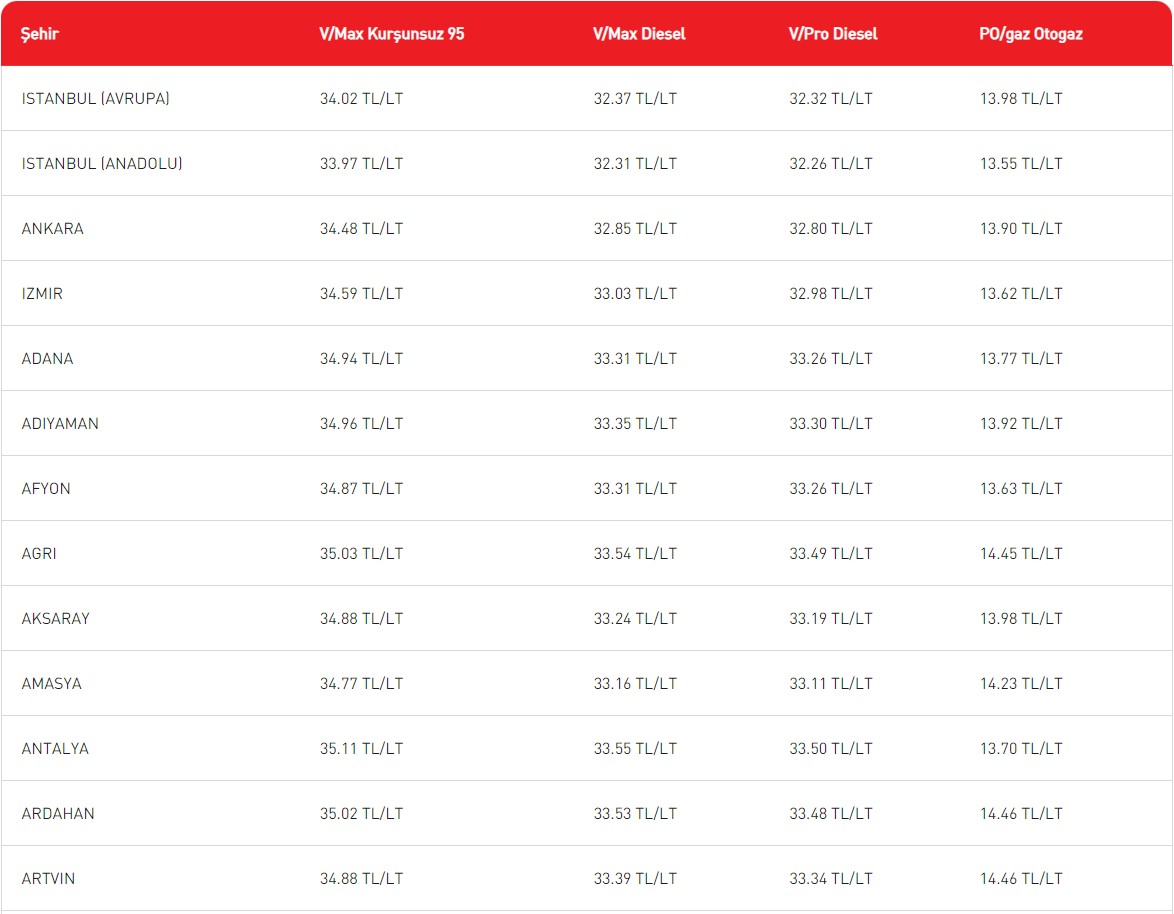Click the V/Pro Diesel column header
Screen dimensions: 1174x914
[833, 34]
